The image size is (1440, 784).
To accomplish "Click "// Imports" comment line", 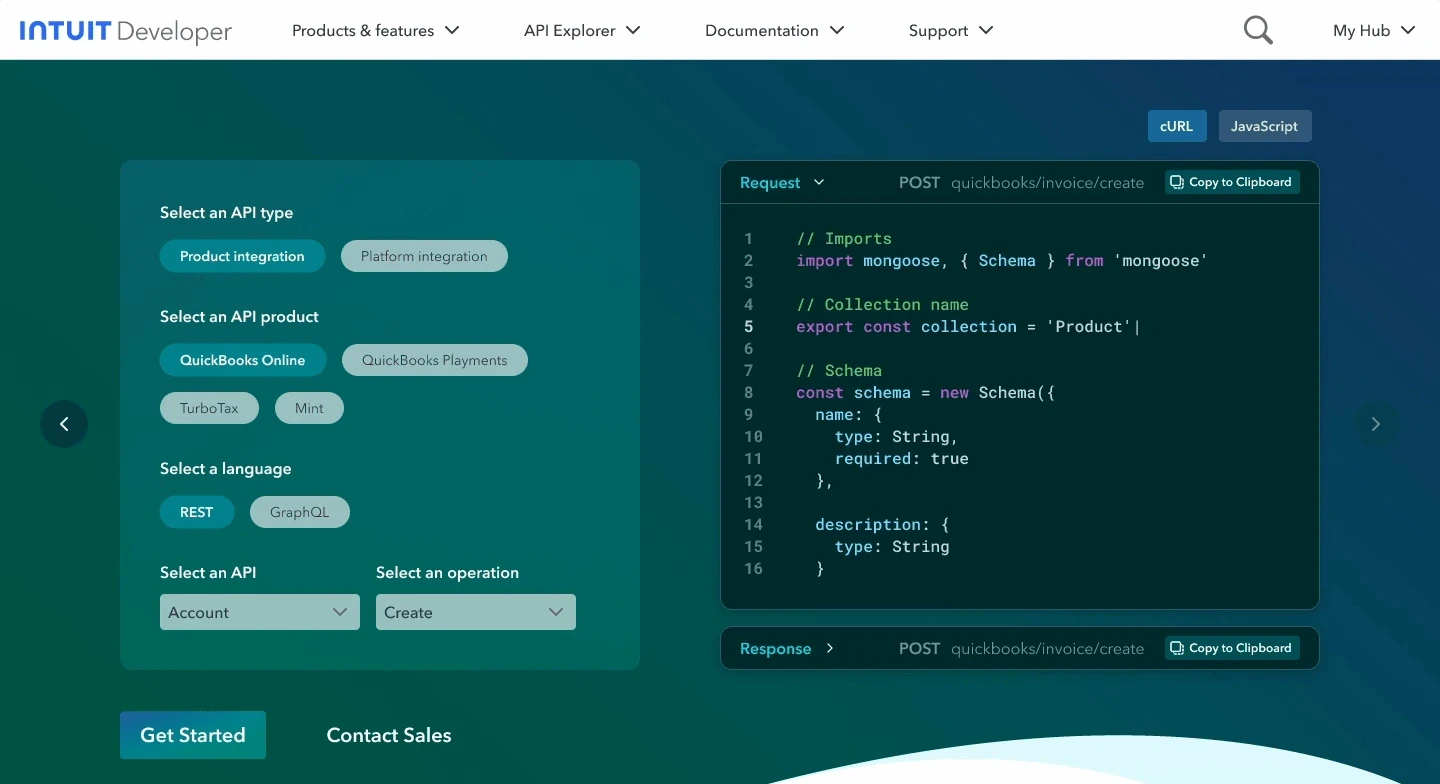I will click(844, 238).
